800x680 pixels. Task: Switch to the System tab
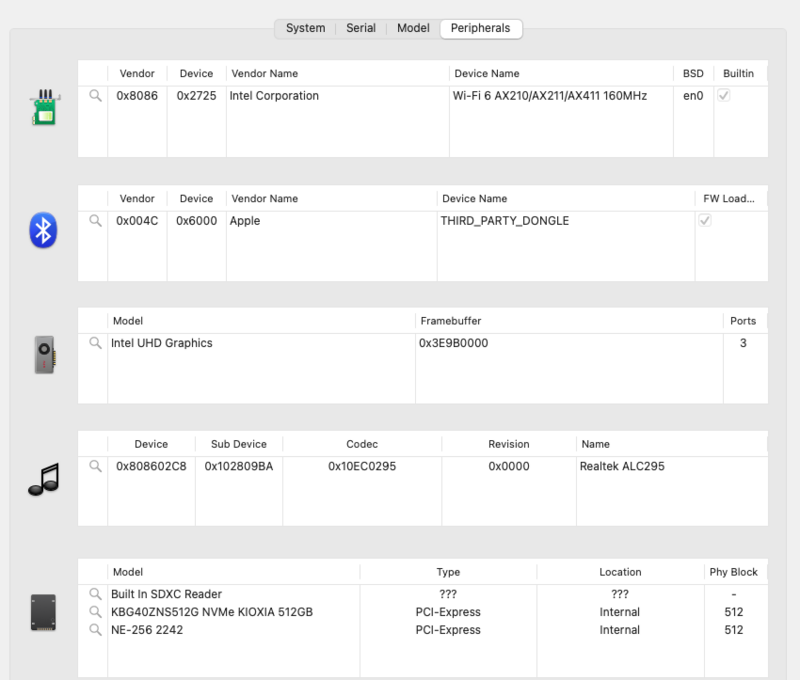[305, 28]
